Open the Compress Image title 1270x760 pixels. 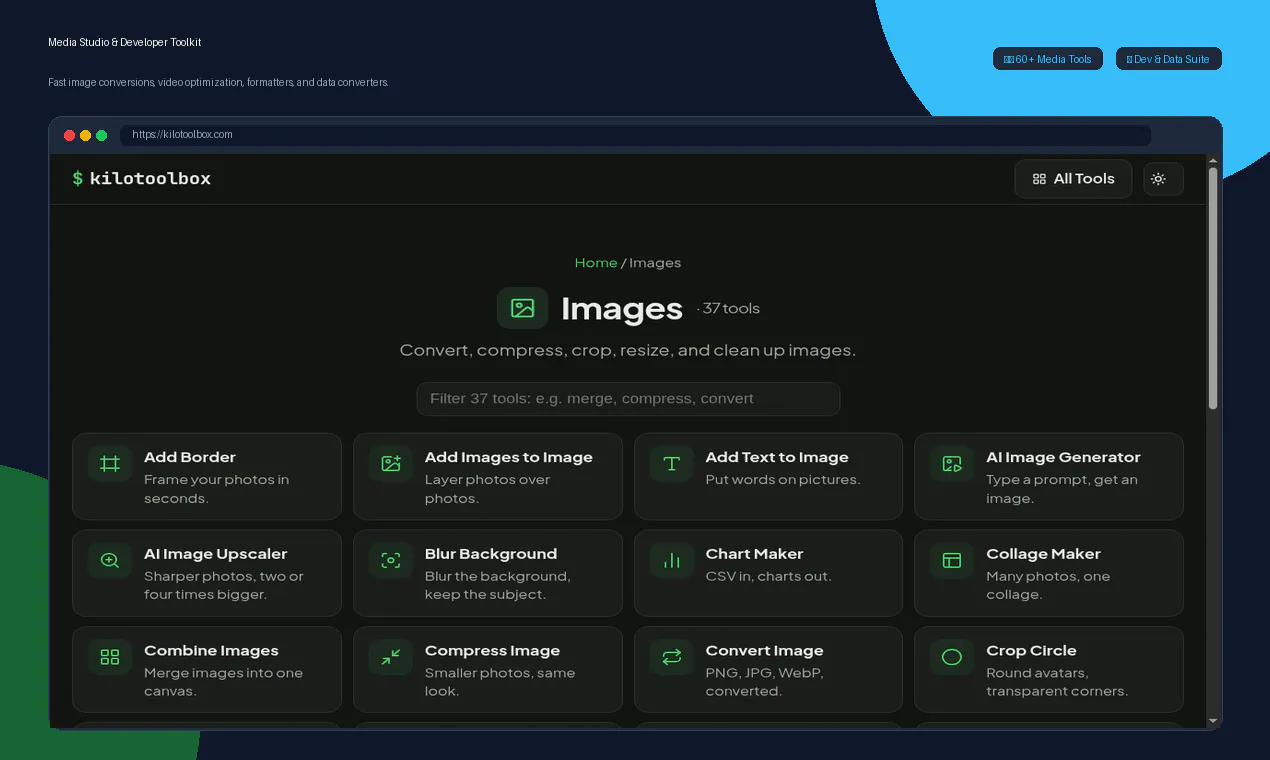[492, 651]
